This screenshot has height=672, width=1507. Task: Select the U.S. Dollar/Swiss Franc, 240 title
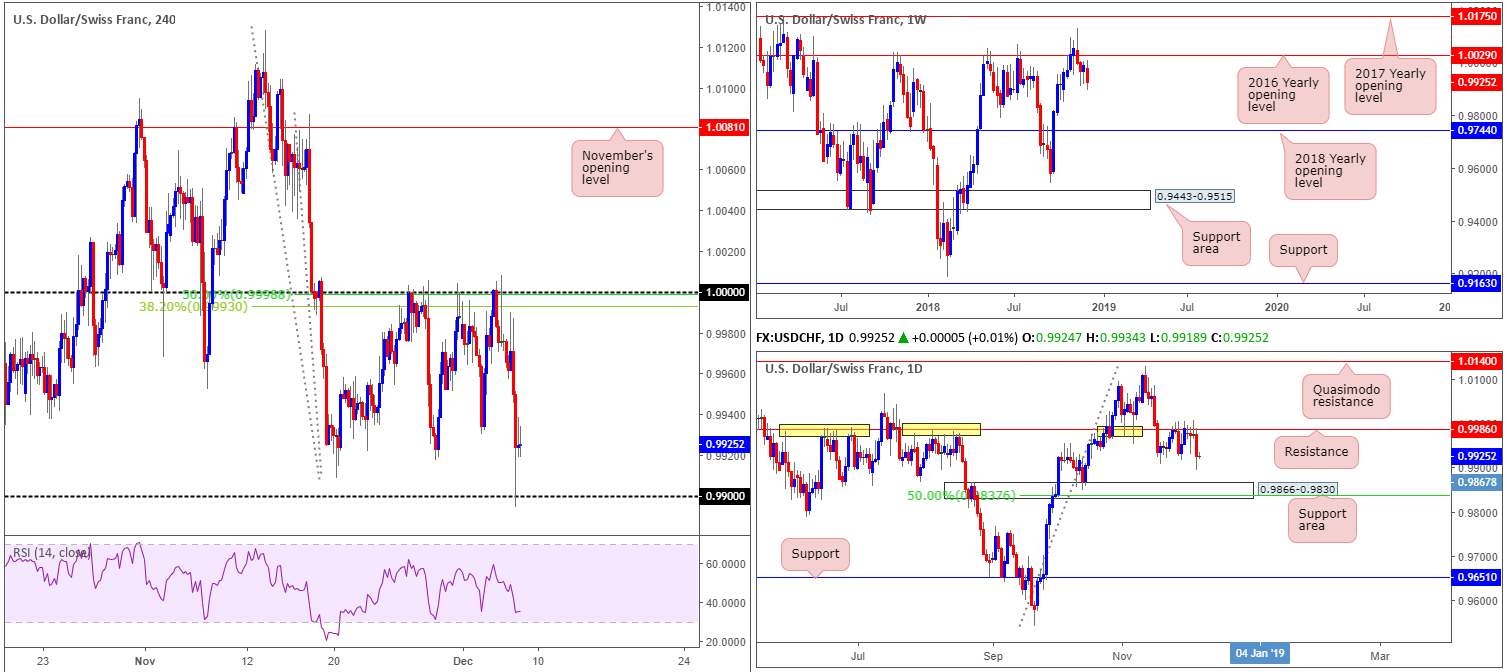(x=94, y=19)
